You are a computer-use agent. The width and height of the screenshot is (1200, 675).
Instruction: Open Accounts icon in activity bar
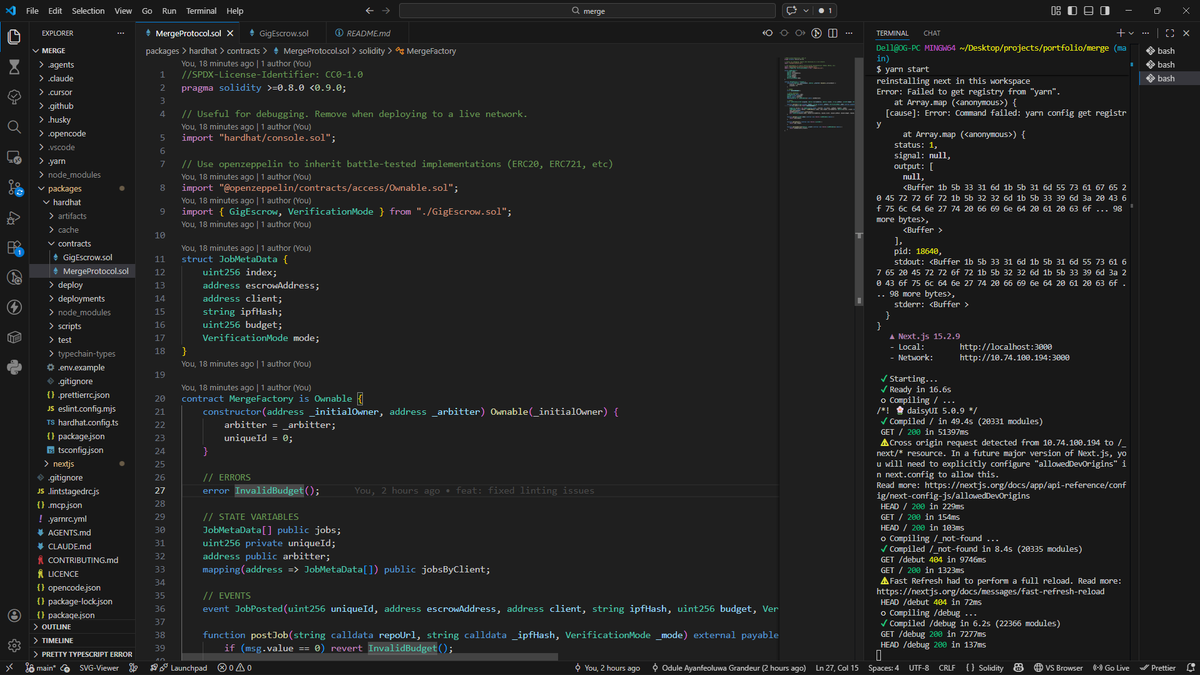click(x=14, y=616)
